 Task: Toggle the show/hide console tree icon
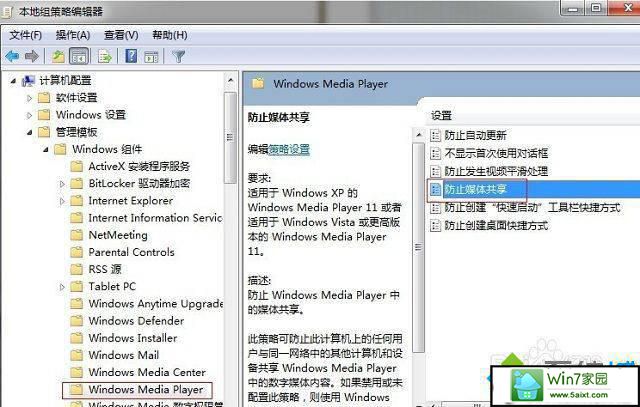click(x=79, y=56)
